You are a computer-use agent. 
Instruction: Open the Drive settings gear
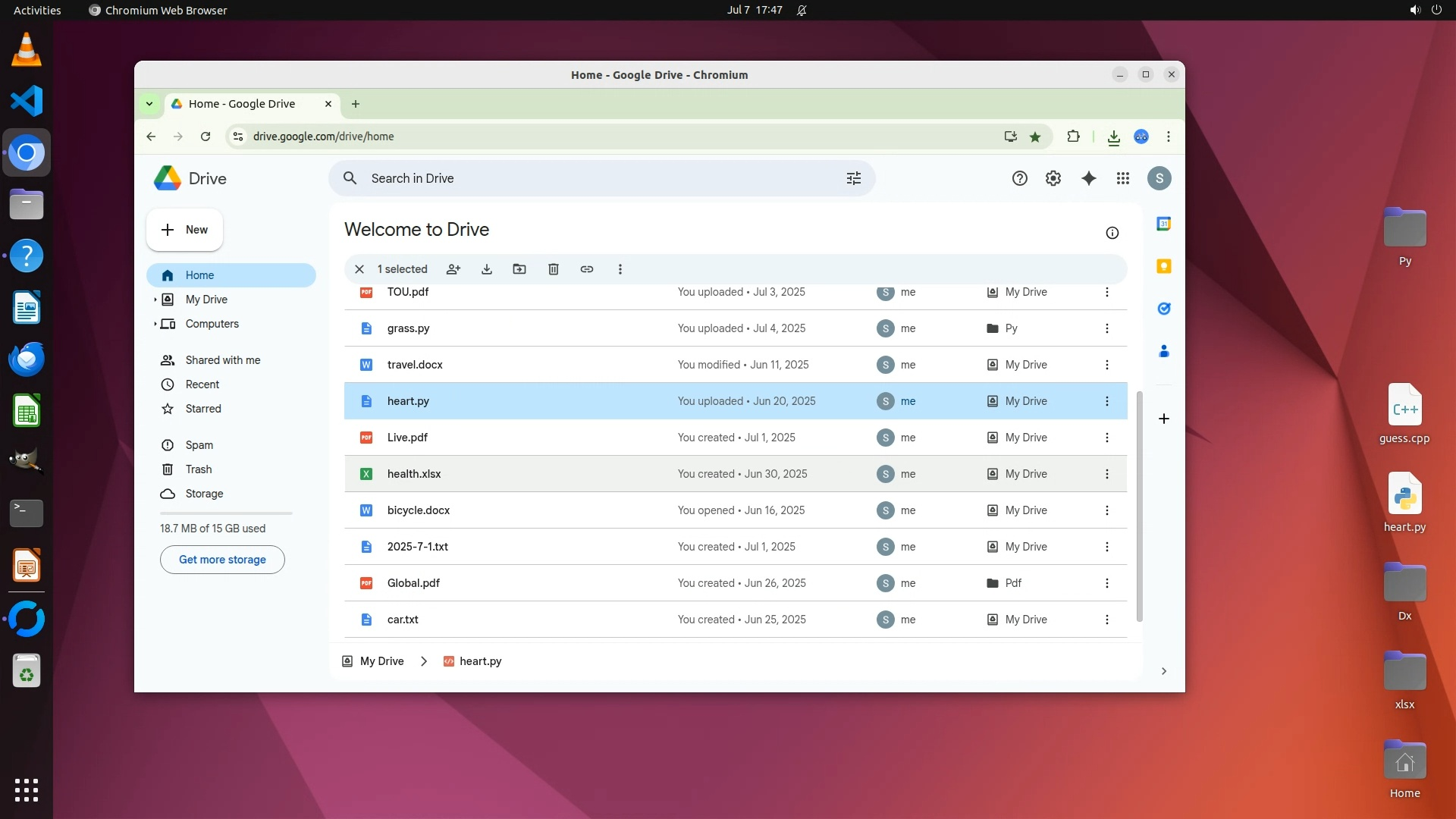(1053, 178)
